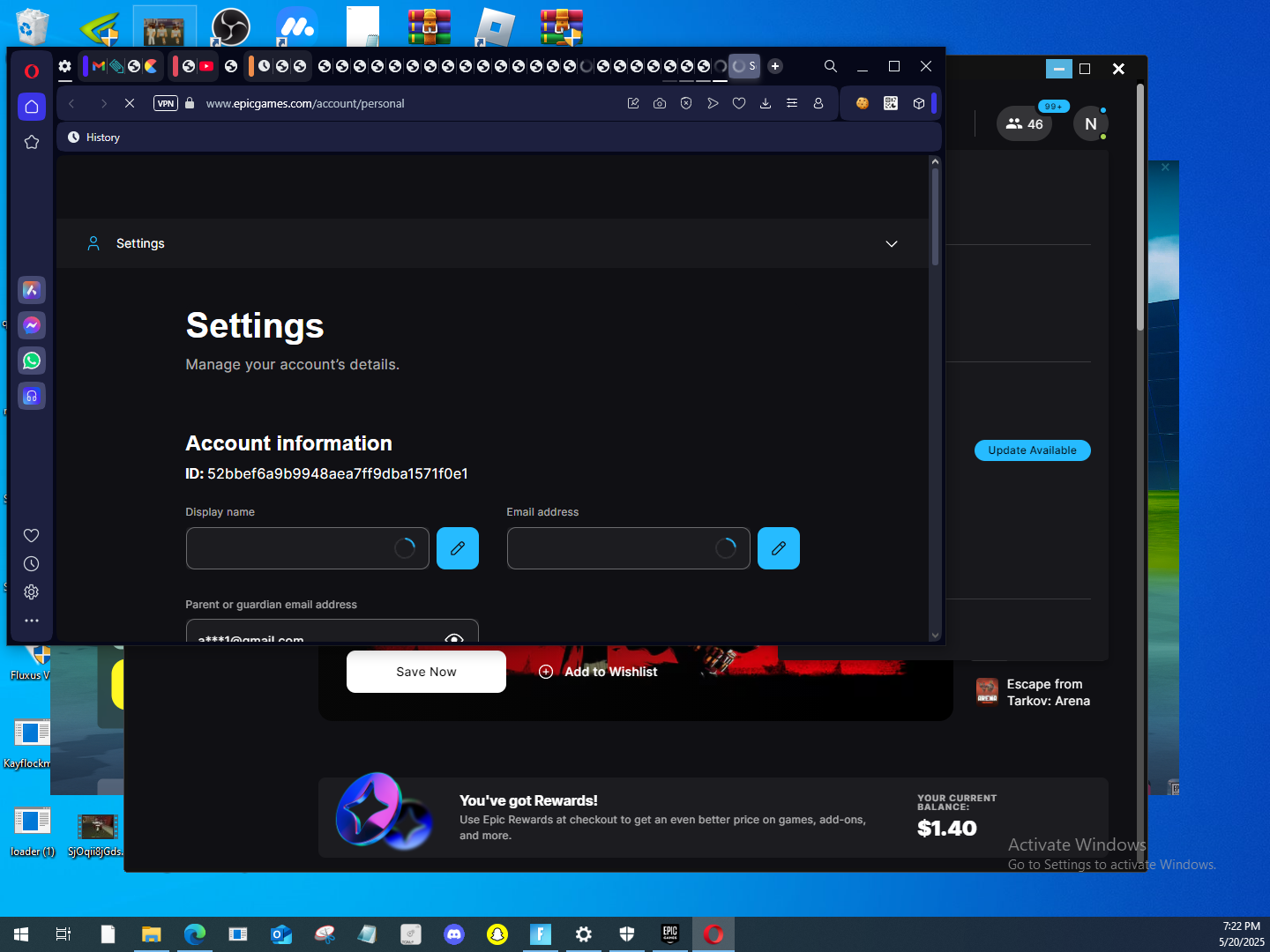Open Easy Setup sliders icon
This screenshot has height=952, width=1270.
click(x=792, y=103)
